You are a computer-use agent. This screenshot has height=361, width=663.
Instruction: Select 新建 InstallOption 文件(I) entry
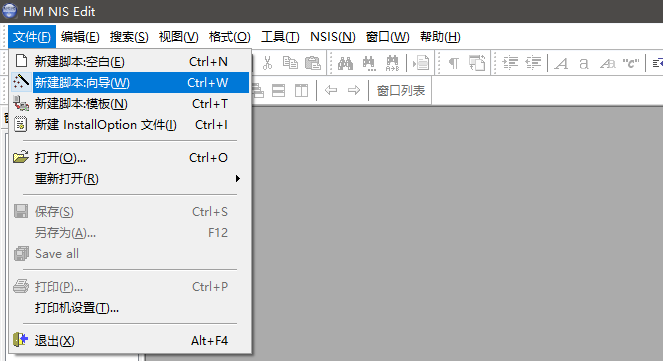tap(130, 125)
